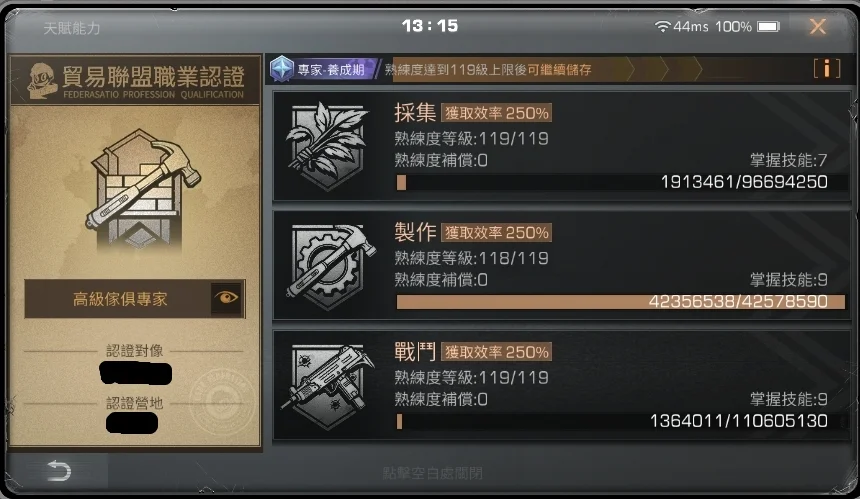The width and height of the screenshot is (860, 499).
Task: Click the 戰鬥 獲取效率 250% label
Action: (496, 352)
